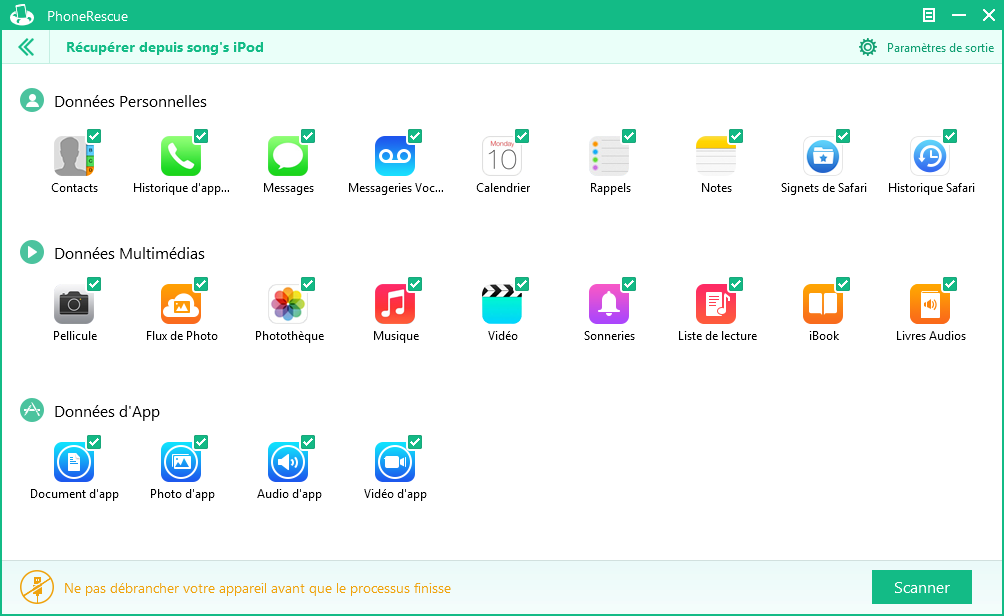1004x616 pixels.
Task: Click the Données Personnelles person icon
Action: point(32,101)
